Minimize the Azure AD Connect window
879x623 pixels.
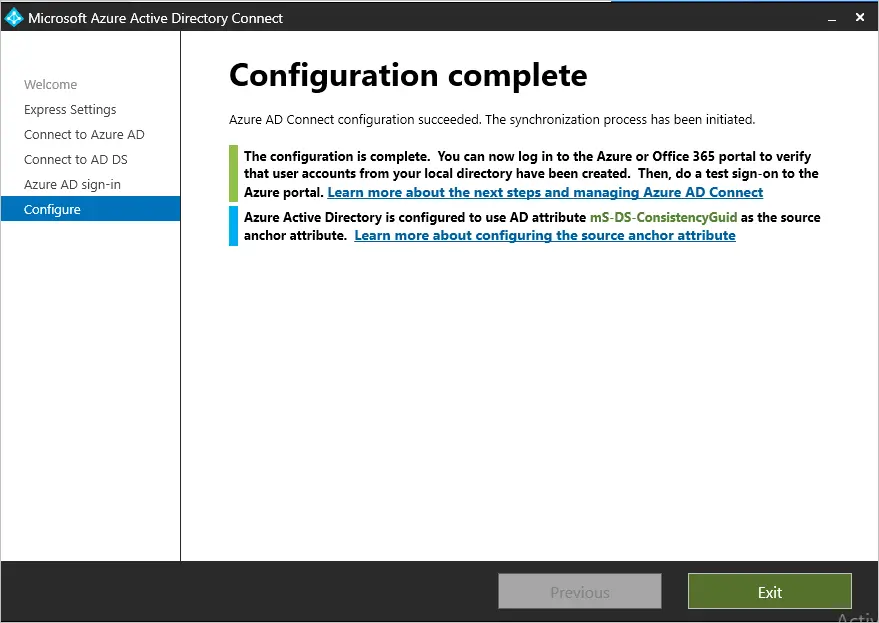[832, 19]
